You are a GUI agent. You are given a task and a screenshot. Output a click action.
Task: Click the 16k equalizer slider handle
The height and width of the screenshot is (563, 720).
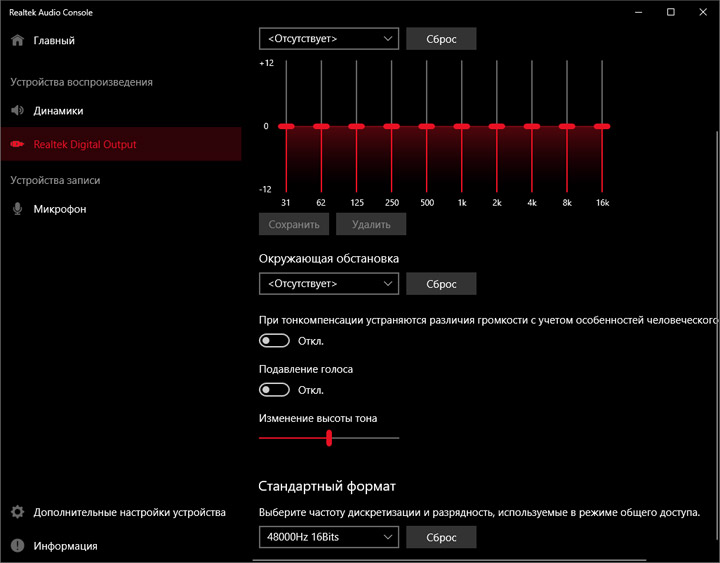click(x=602, y=126)
